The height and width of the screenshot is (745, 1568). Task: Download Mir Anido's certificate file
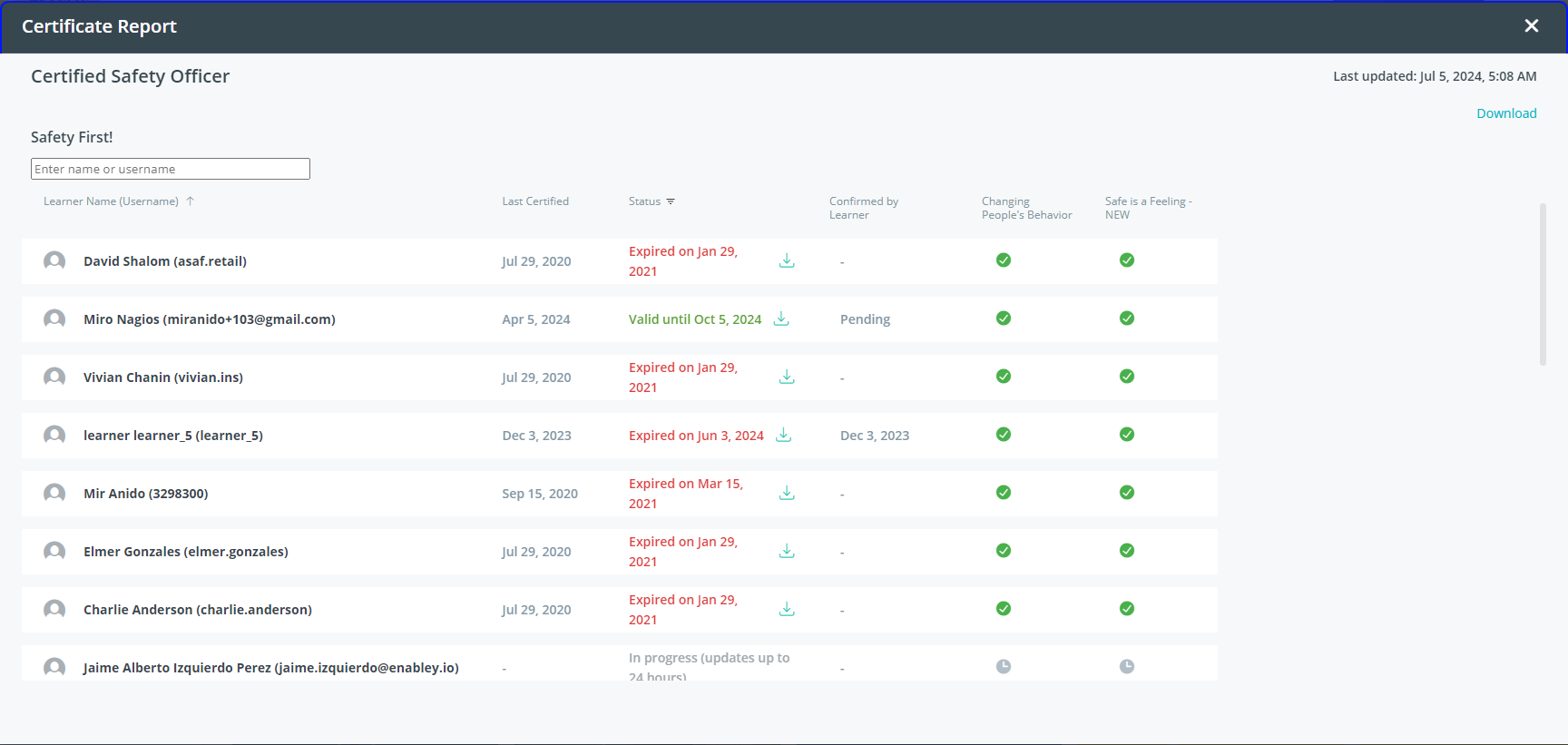[787, 494]
